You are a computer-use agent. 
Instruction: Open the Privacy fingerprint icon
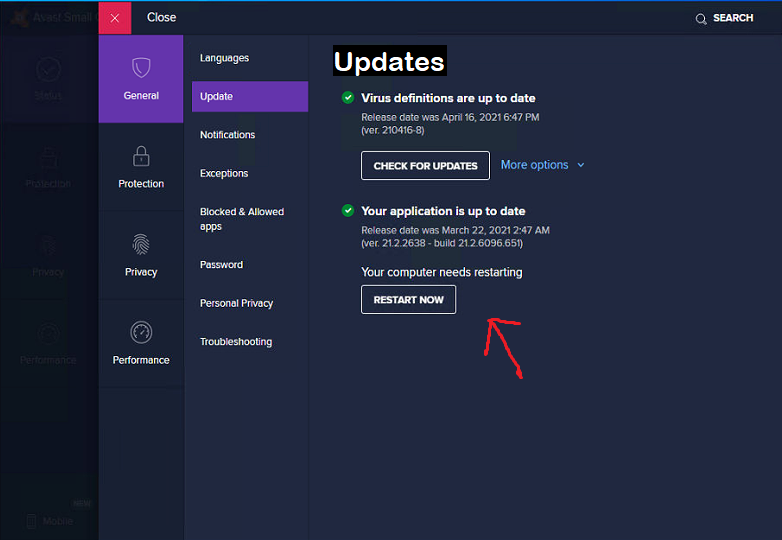coord(141,244)
